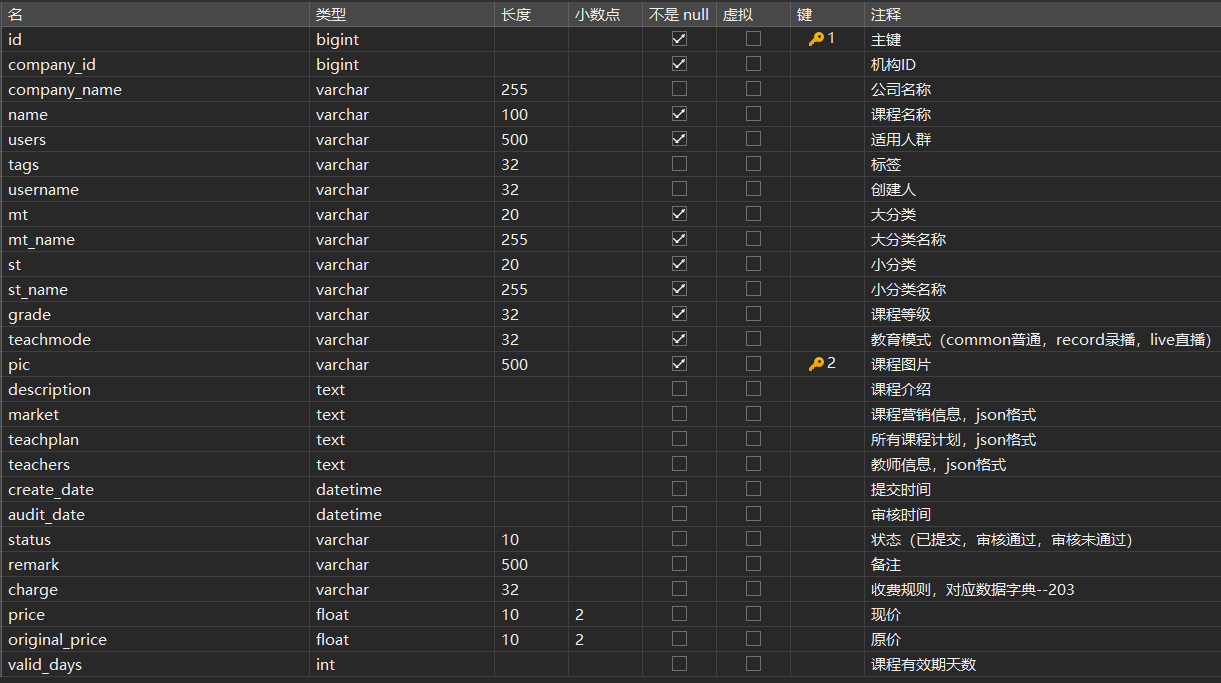Uncheck 'not null' checkbox for id field
The width and height of the screenshot is (1221, 683).
[x=679, y=39]
